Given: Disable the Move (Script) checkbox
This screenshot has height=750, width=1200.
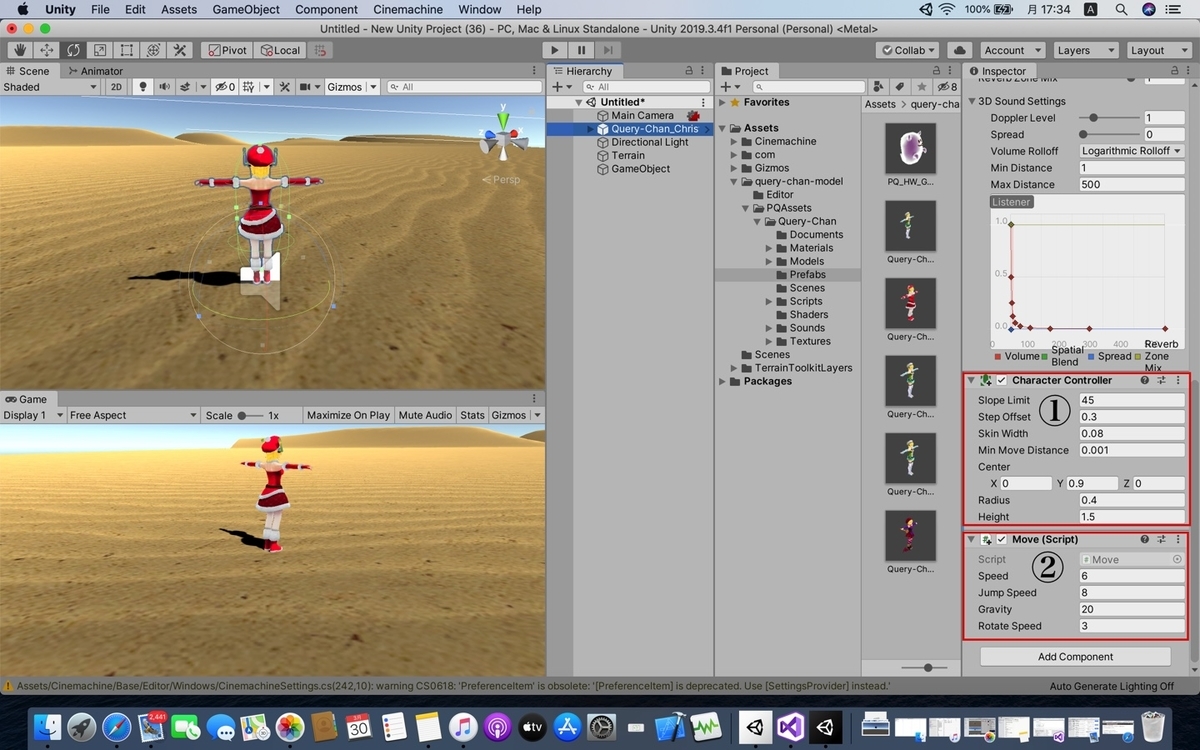Looking at the screenshot, I should [x=1001, y=539].
